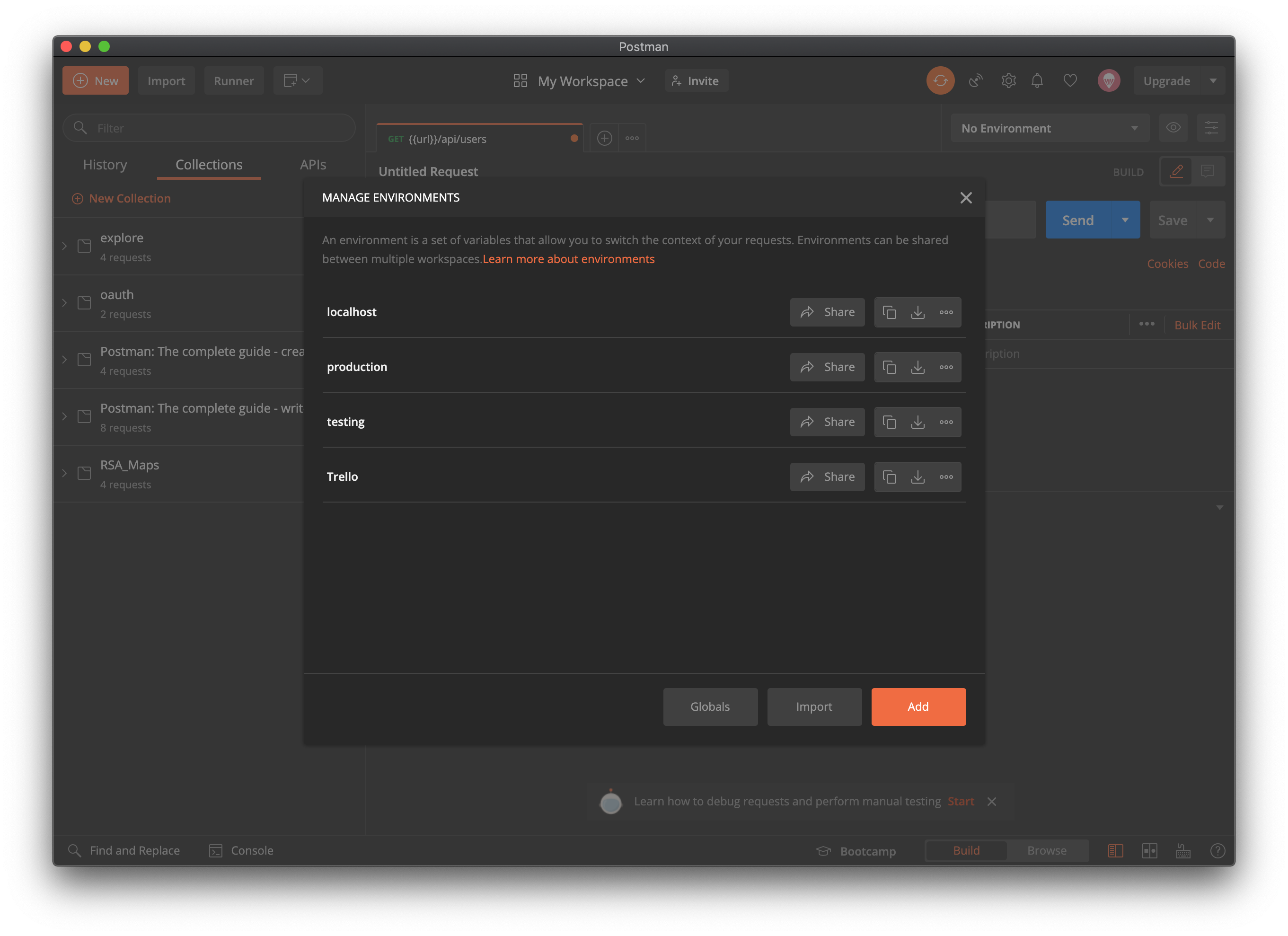The image size is (1288, 936).
Task: Share the Trello environment
Action: click(827, 477)
